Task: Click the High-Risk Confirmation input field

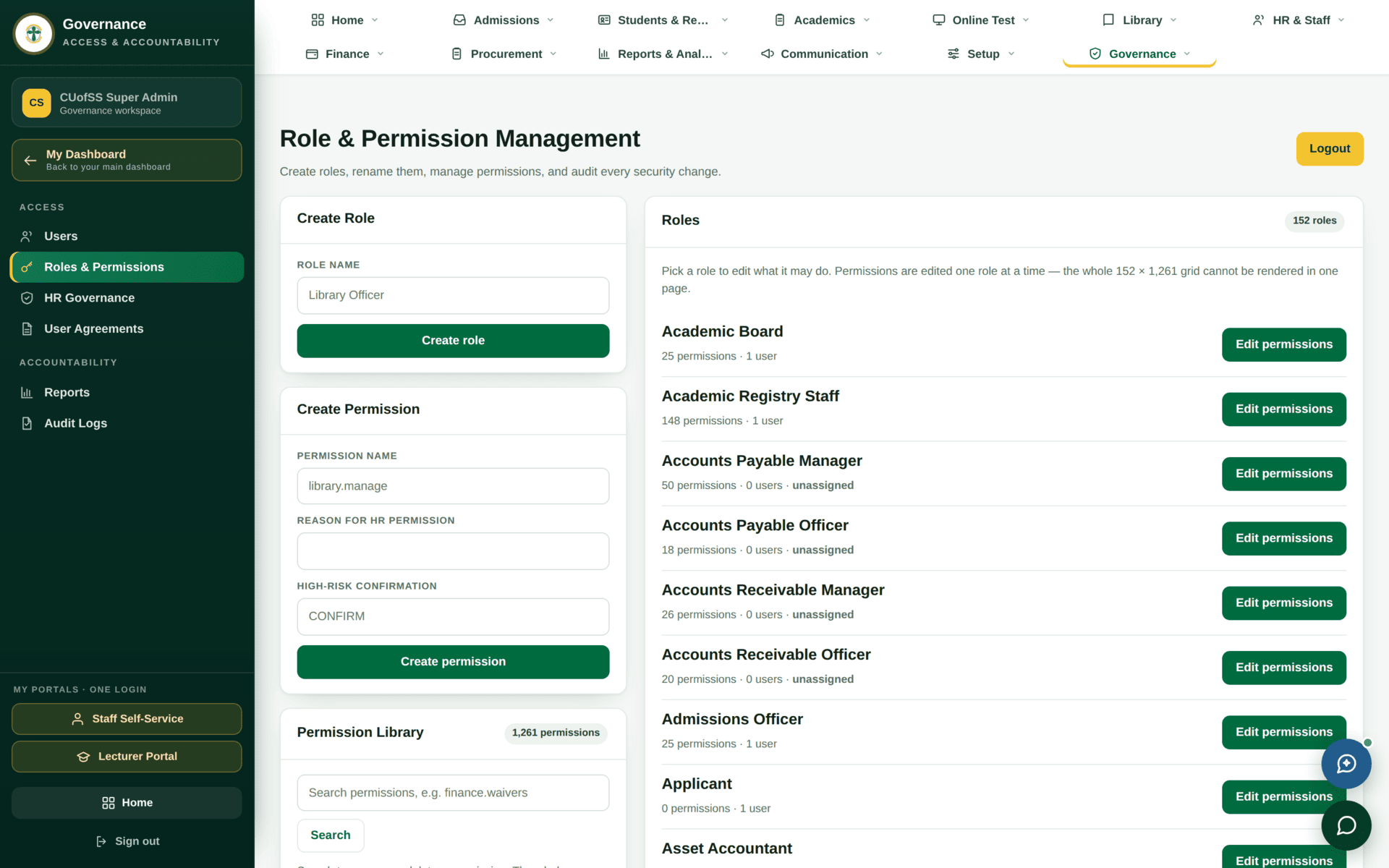Action: [x=453, y=616]
